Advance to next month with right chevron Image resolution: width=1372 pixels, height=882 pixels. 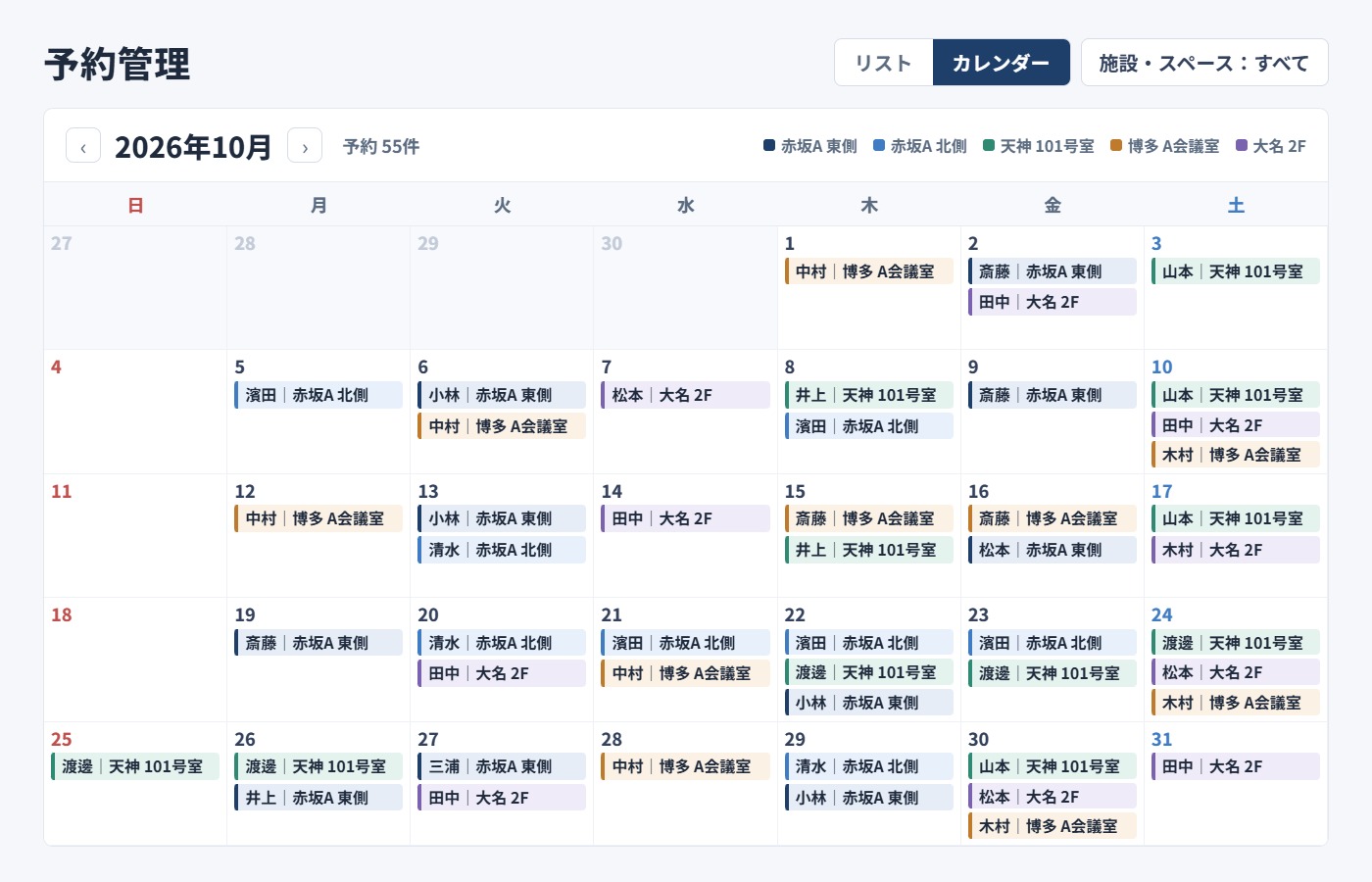pos(305,146)
